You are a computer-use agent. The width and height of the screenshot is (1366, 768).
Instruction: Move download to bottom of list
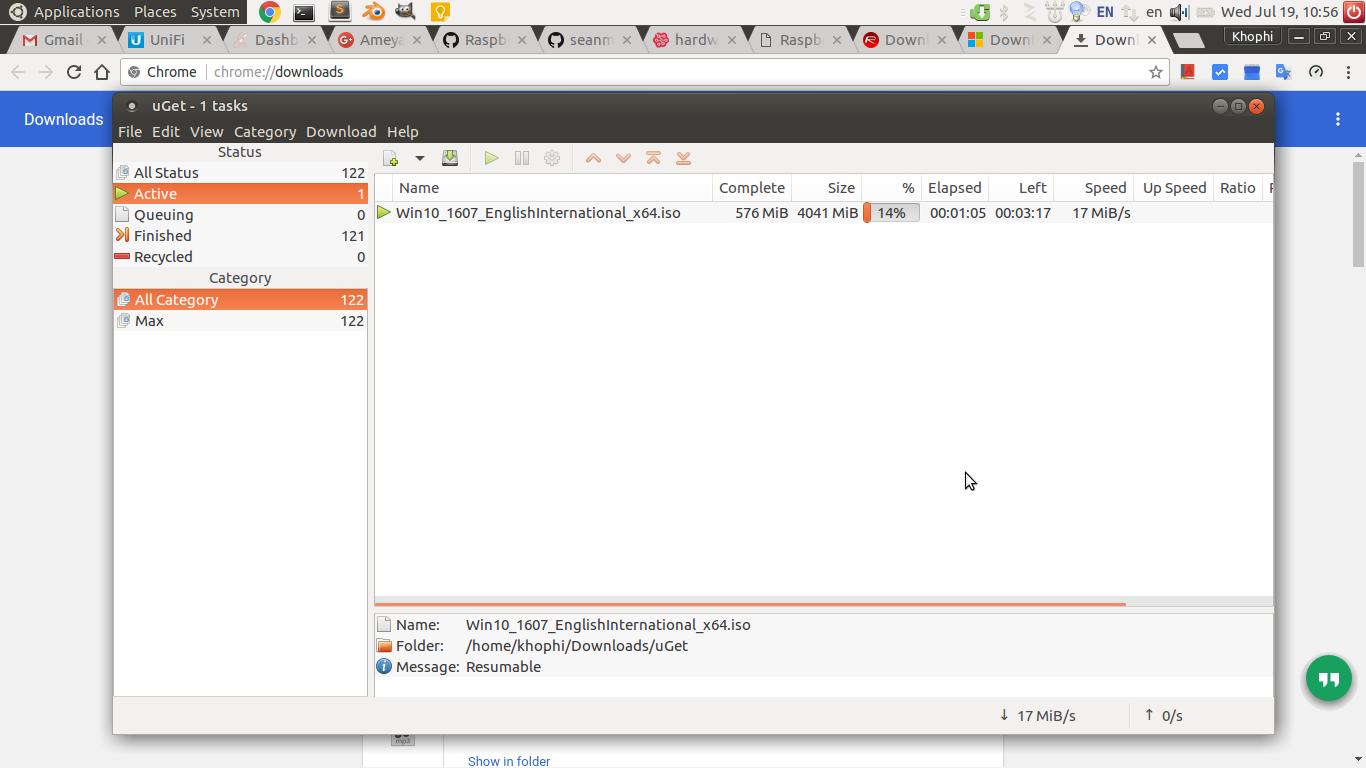coord(683,158)
